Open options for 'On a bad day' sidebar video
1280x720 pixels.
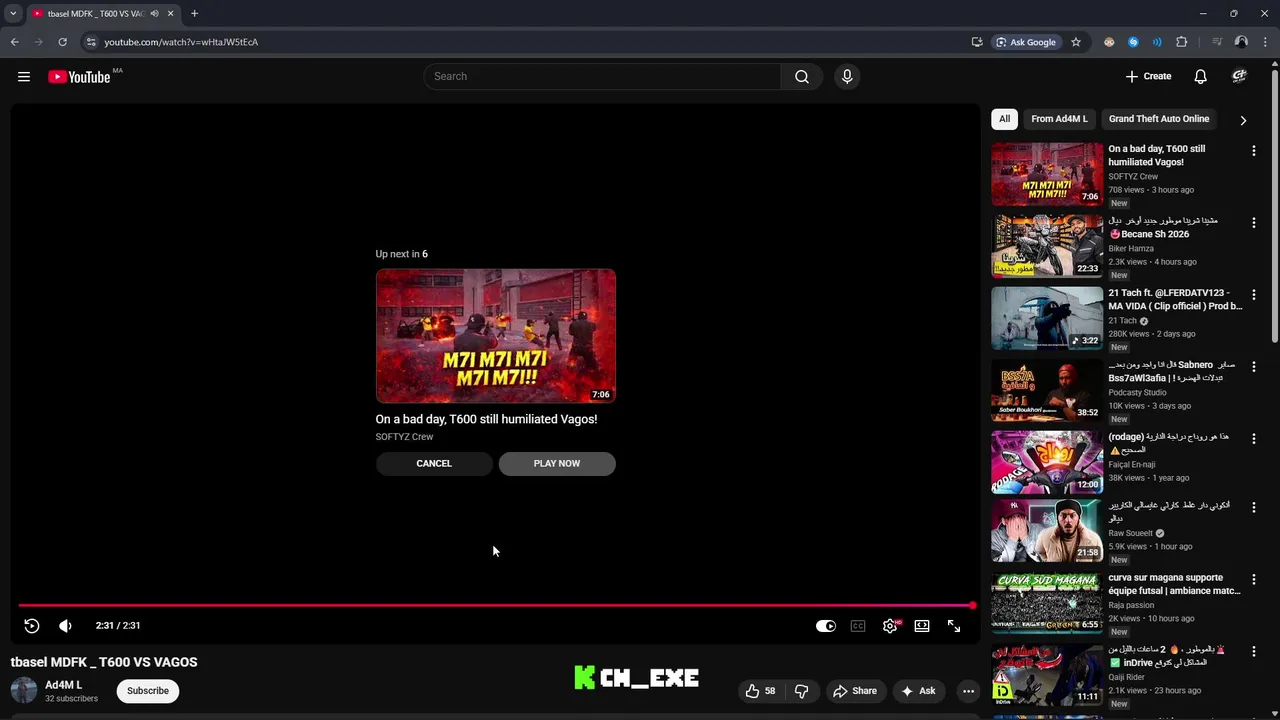click(1253, 151)
